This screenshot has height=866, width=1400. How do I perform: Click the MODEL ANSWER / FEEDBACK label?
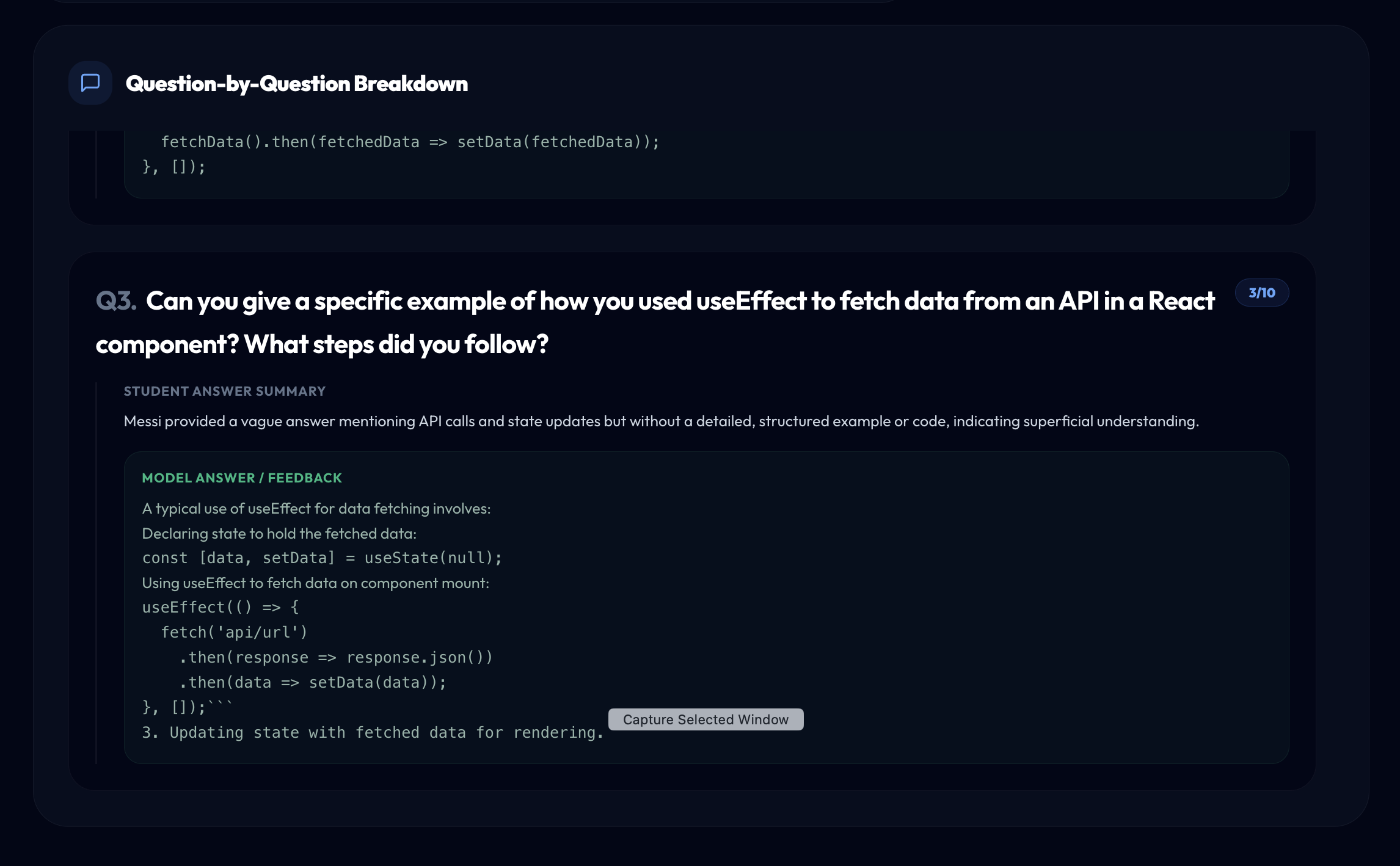click(x=242, y=478)
